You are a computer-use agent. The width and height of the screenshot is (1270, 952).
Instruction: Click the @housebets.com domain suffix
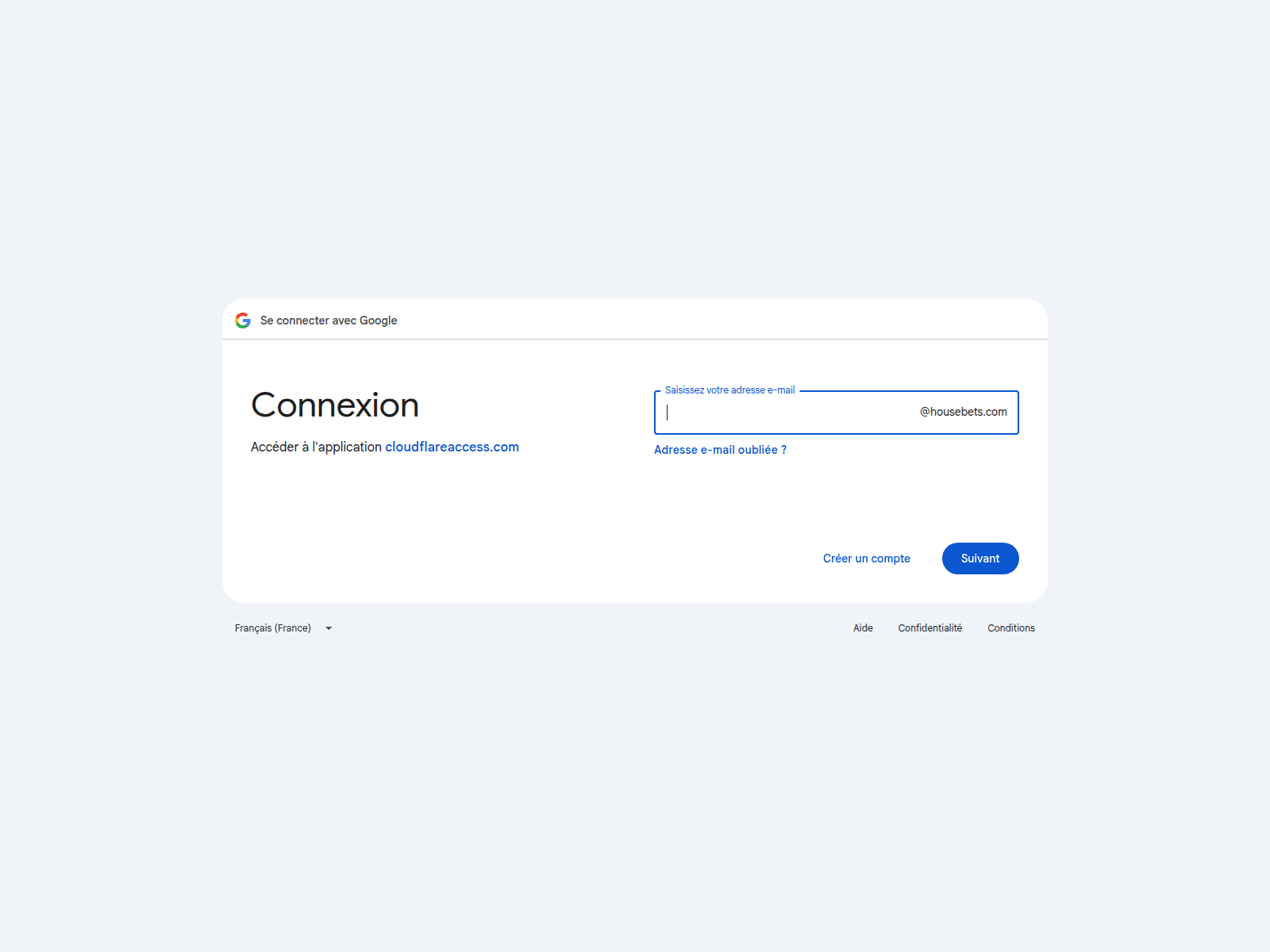click(964, 412)
